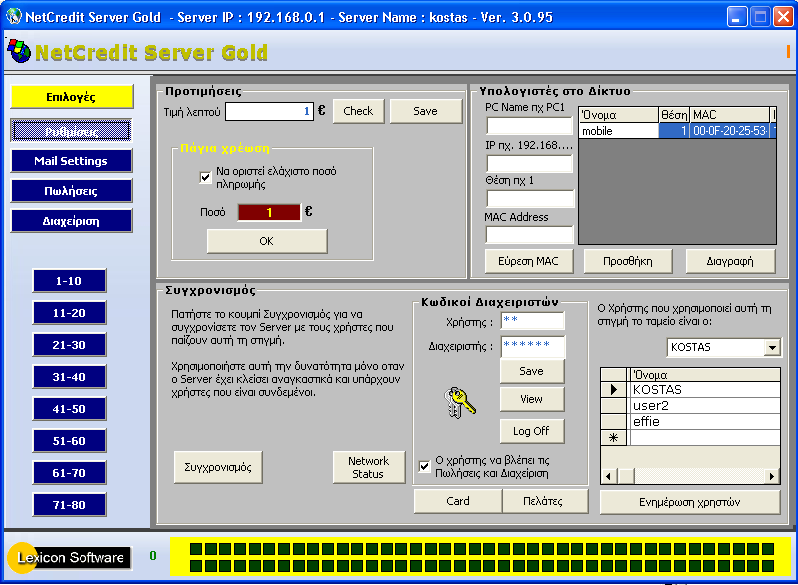The height and width of the screenshot is (585, 798).
Task: Open Mail Settings
Action: point(71,161)
